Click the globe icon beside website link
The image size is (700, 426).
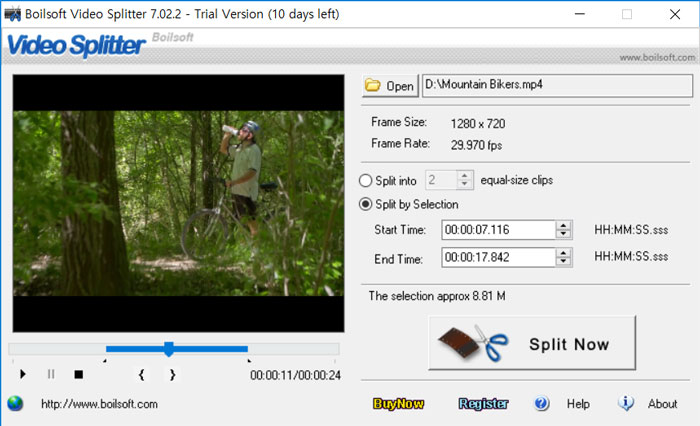15,404
